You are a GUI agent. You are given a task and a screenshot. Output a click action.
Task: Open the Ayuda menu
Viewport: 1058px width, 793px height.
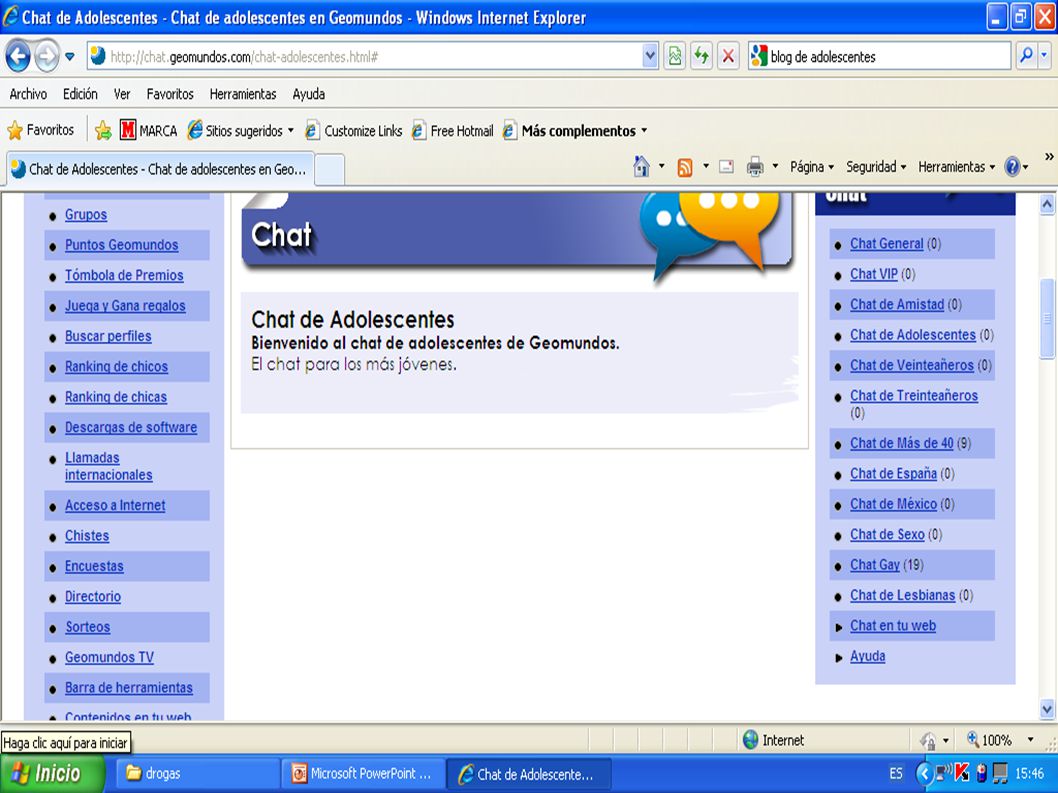tap(308, 94)
